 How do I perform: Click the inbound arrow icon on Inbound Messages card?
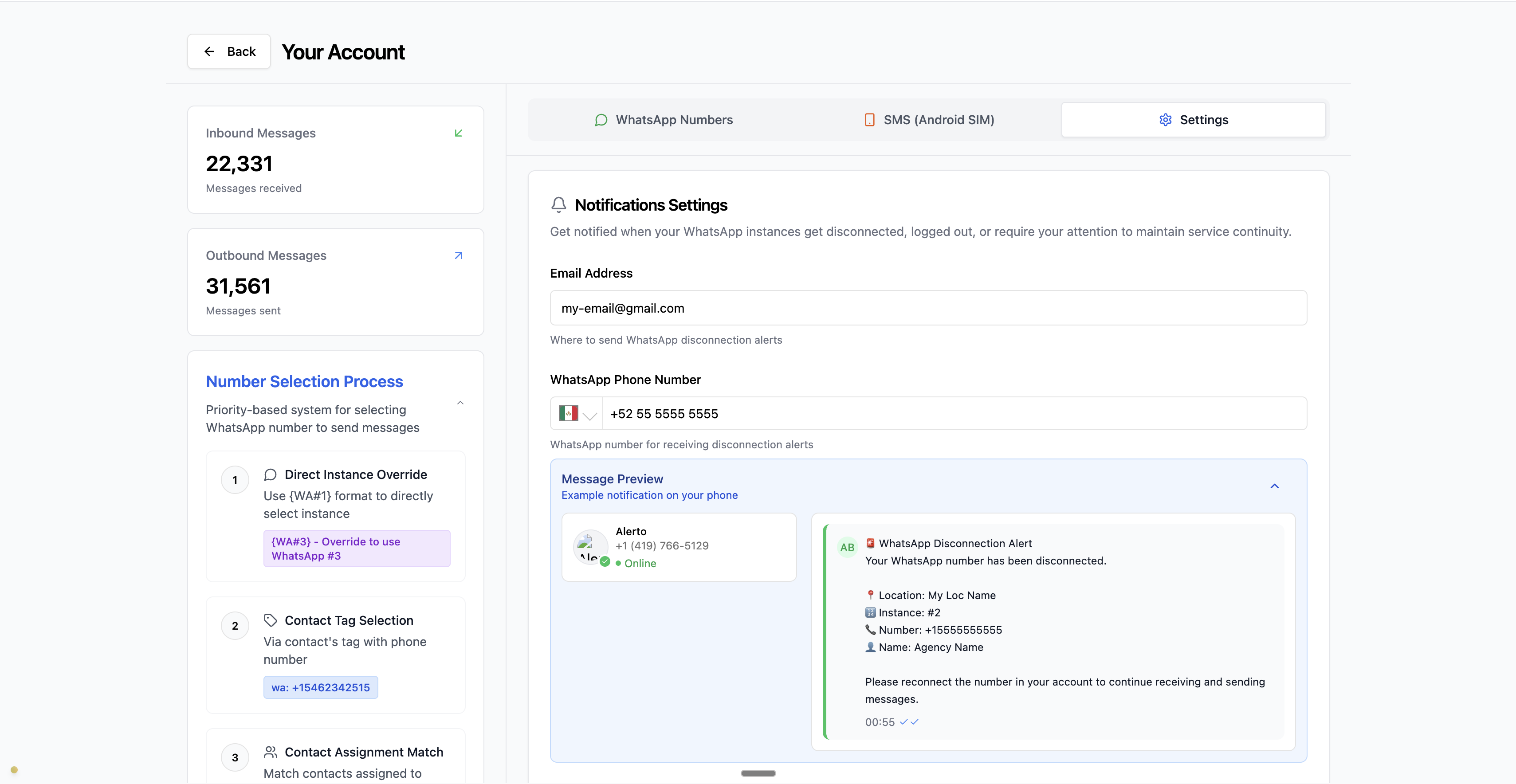pos(459,133)
